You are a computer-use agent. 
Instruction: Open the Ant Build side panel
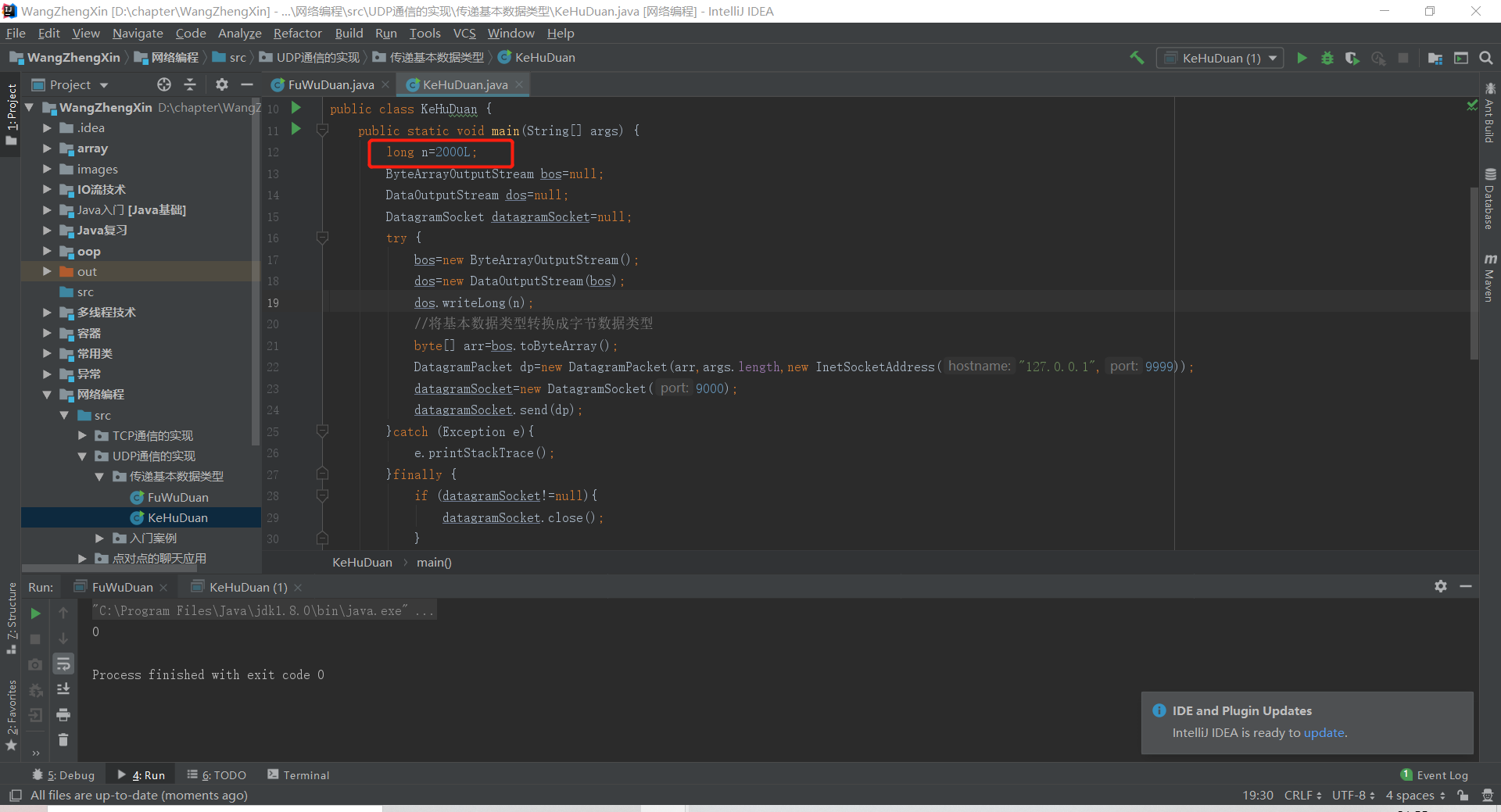point(1490,112)
